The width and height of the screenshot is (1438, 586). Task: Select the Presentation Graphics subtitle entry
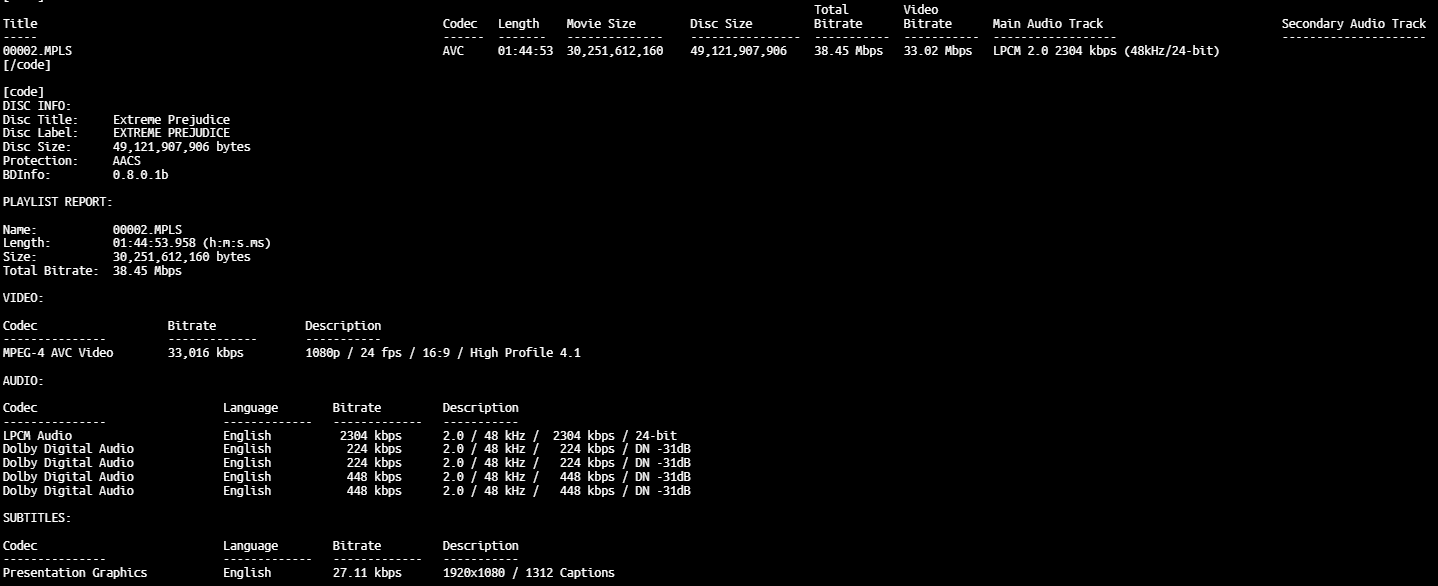(75, 573)
